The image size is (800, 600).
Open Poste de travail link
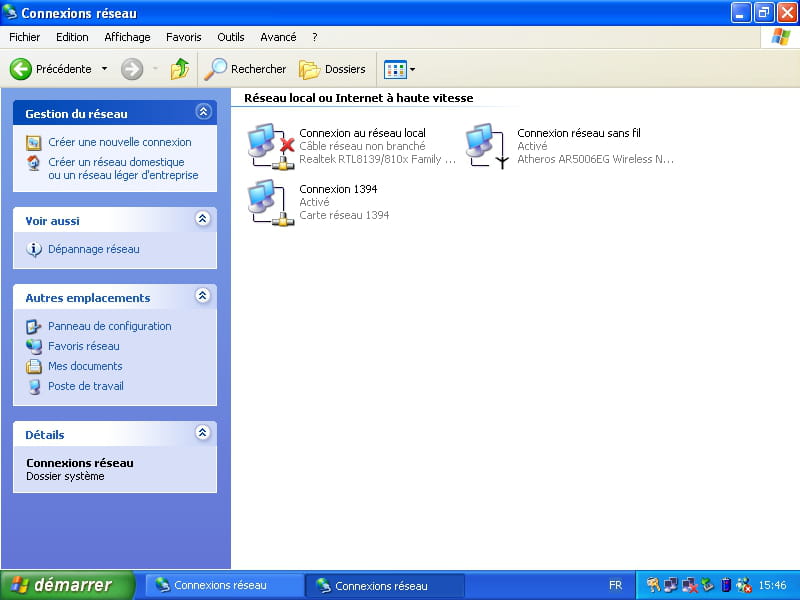click(86, 386)
